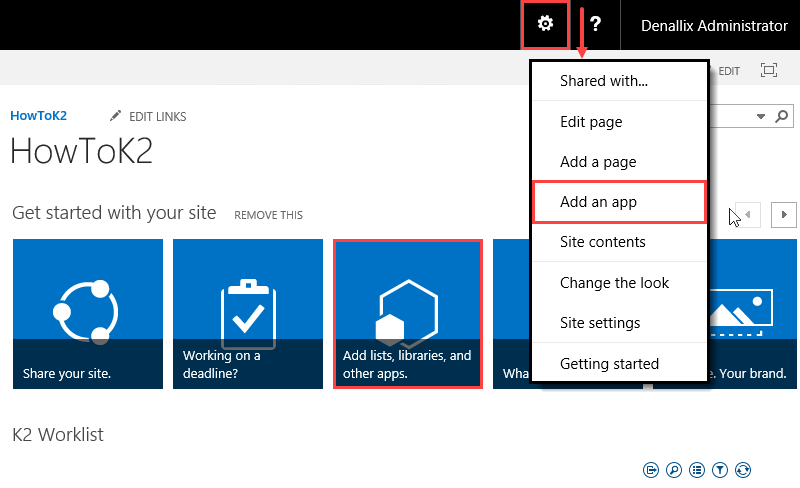Click the REMOVE THIS link
Screen dimensions: 800x488
tap(268, 215)
